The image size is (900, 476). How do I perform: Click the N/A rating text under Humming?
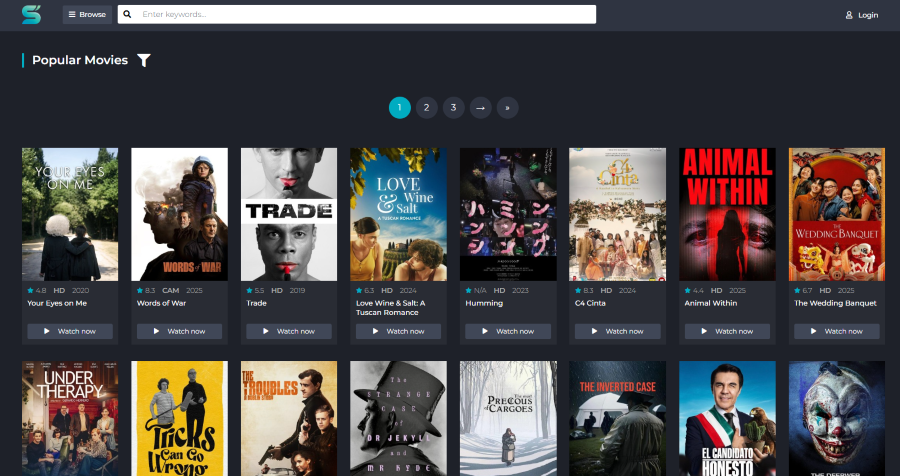tap(480, 291)
